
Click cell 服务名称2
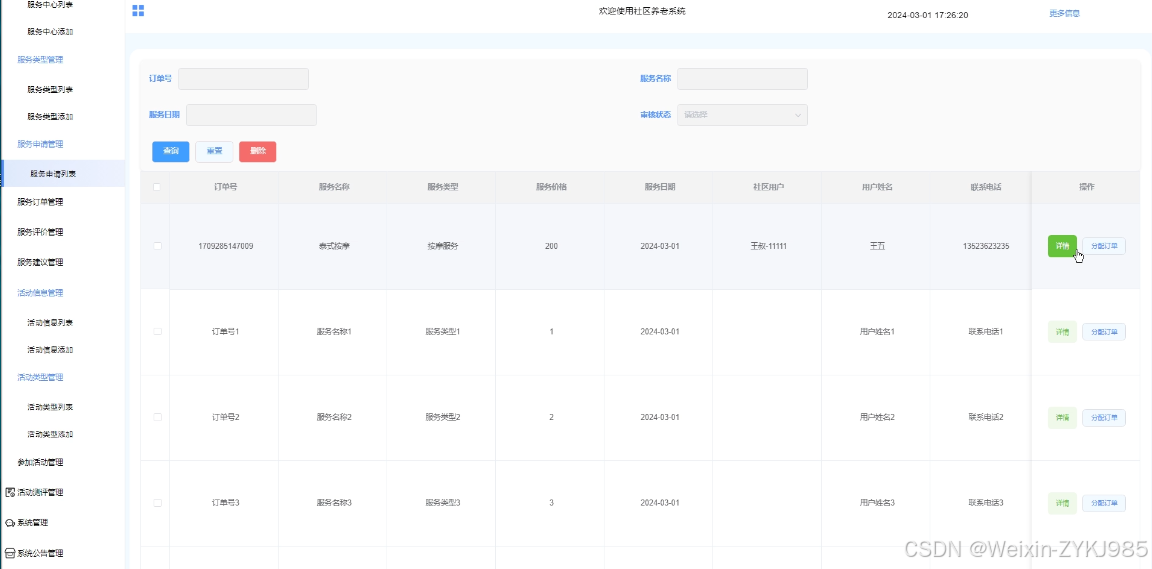(334, 417)
